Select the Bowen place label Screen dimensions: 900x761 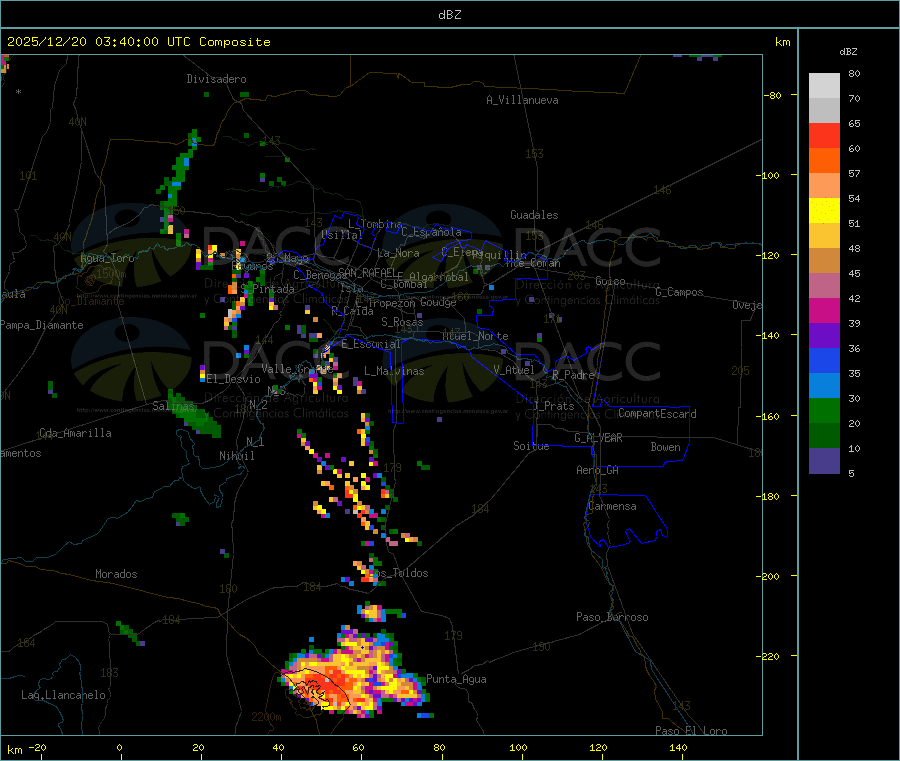click(665, 448)
